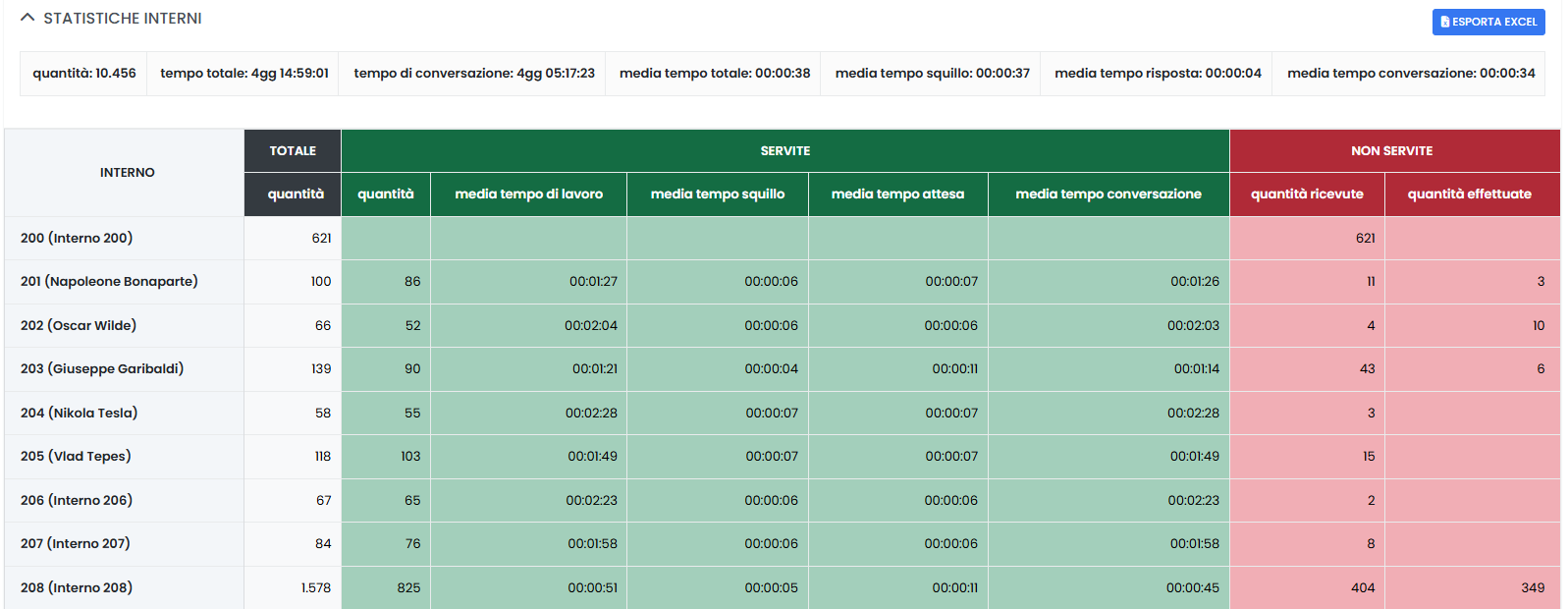
Task: Click the Servite green group header
Action: 784,151
